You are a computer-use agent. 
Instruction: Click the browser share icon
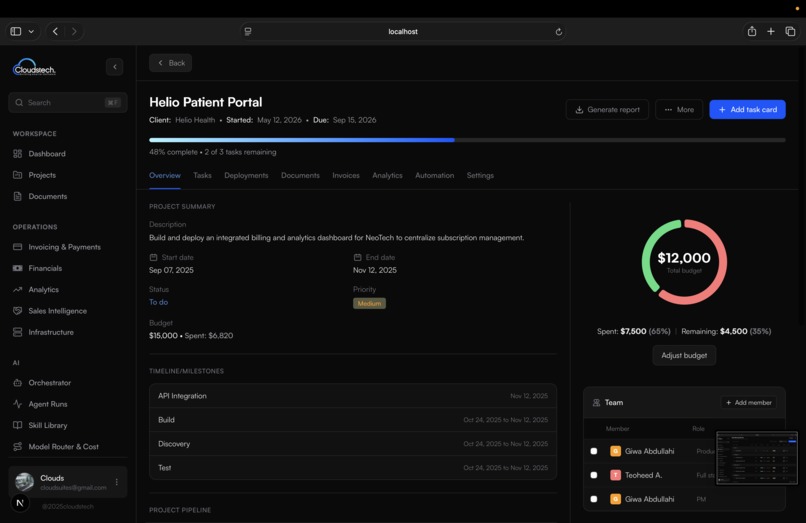[x=752, y=31]
